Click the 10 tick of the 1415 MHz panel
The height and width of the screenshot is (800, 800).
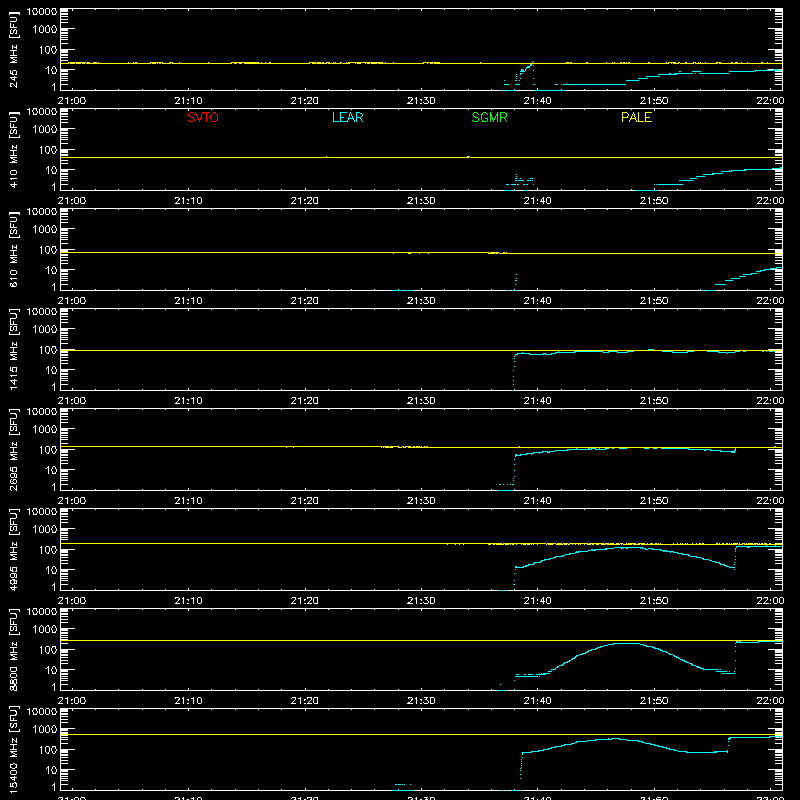click(x=51, y=370)
